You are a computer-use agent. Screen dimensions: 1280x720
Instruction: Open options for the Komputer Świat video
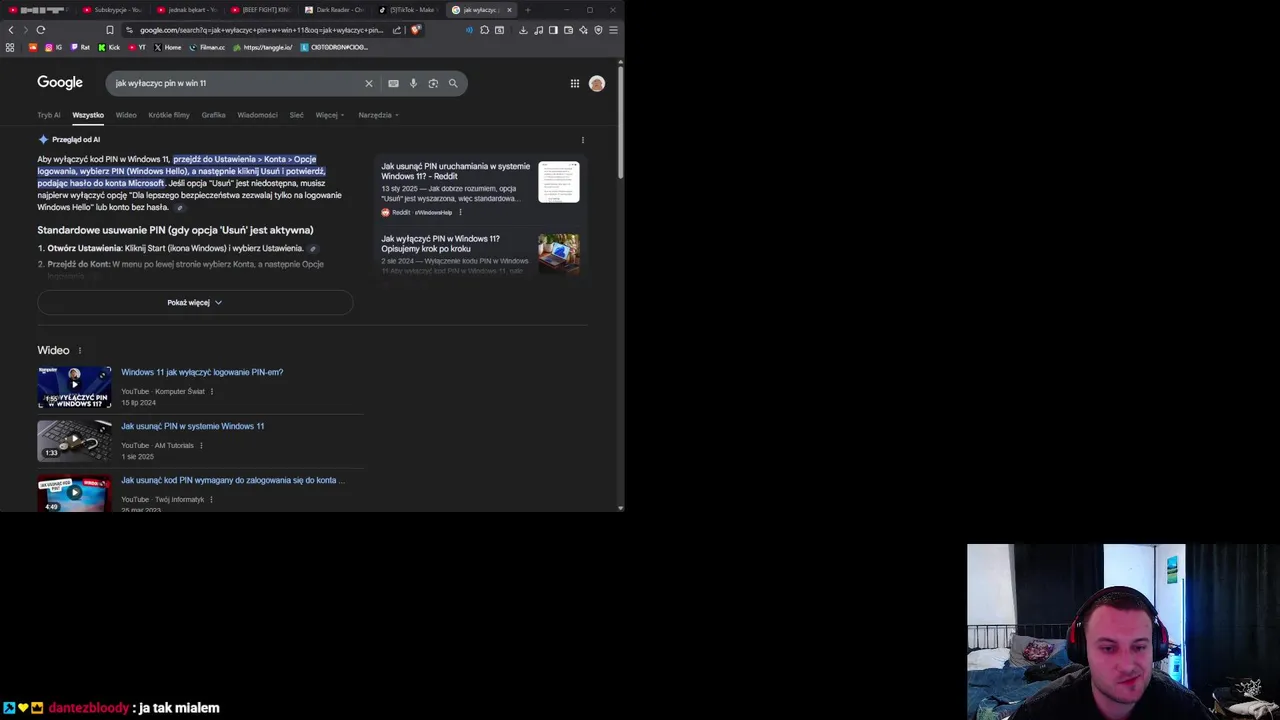pyautogui.click(x=212, y=391)
